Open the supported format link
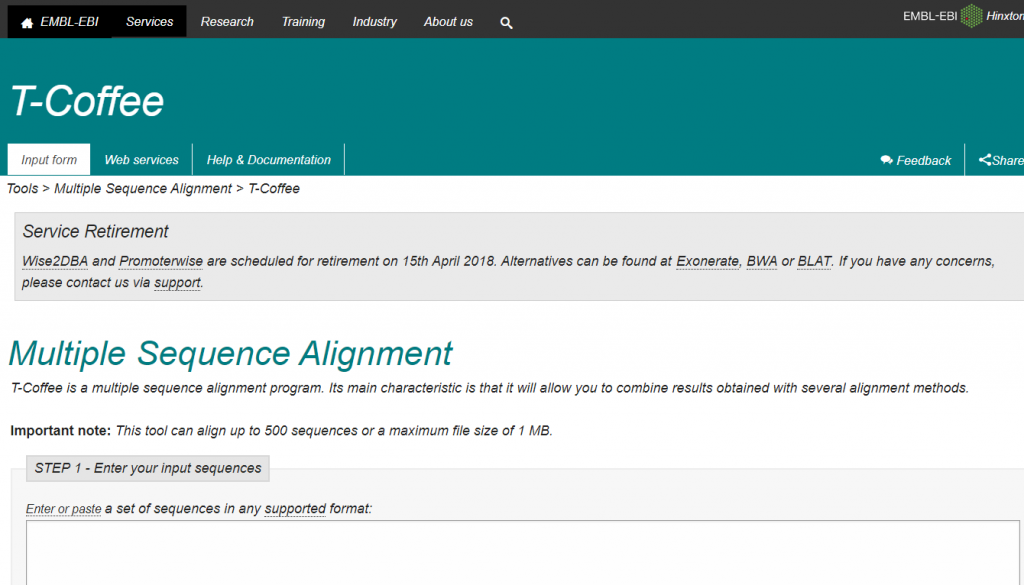Image resolution: width=1024 pixels, height=585 pixels. click(295, 509)
